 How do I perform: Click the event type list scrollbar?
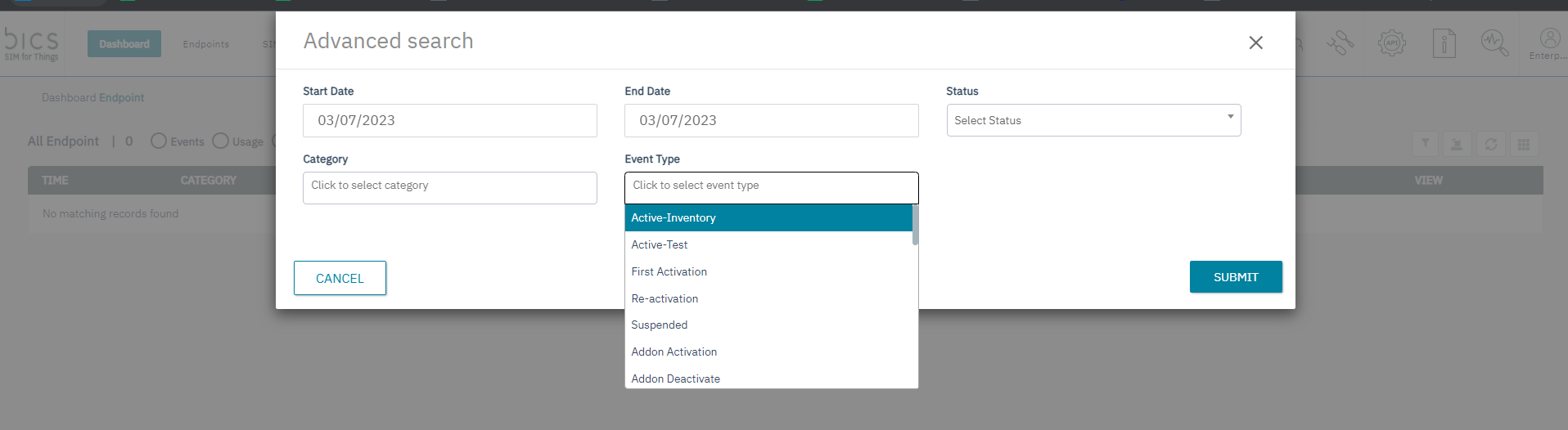[915, 226]
